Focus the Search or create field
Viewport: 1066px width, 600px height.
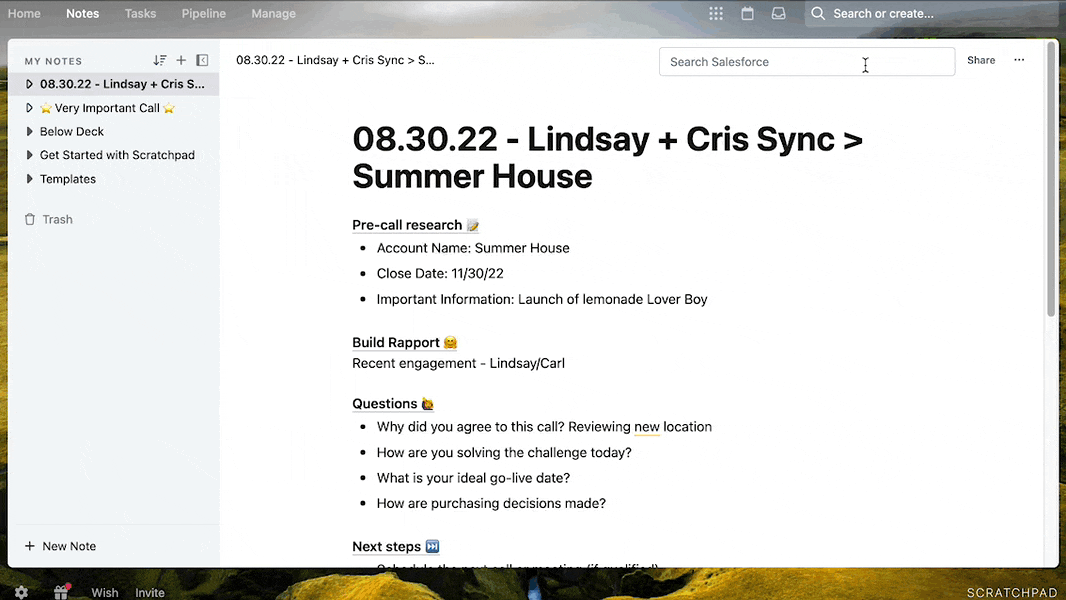[x=929, y=14]
